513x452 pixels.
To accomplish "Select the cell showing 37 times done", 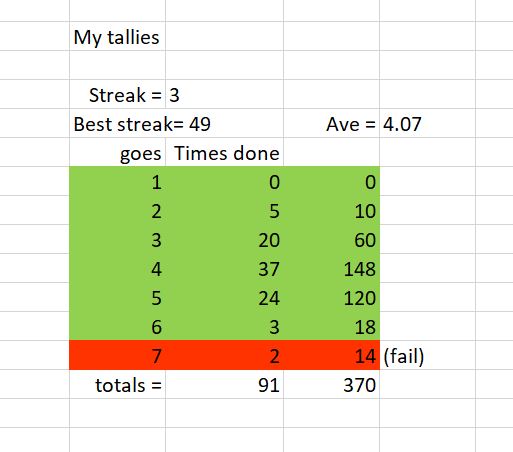I will [x=224, y=268].
